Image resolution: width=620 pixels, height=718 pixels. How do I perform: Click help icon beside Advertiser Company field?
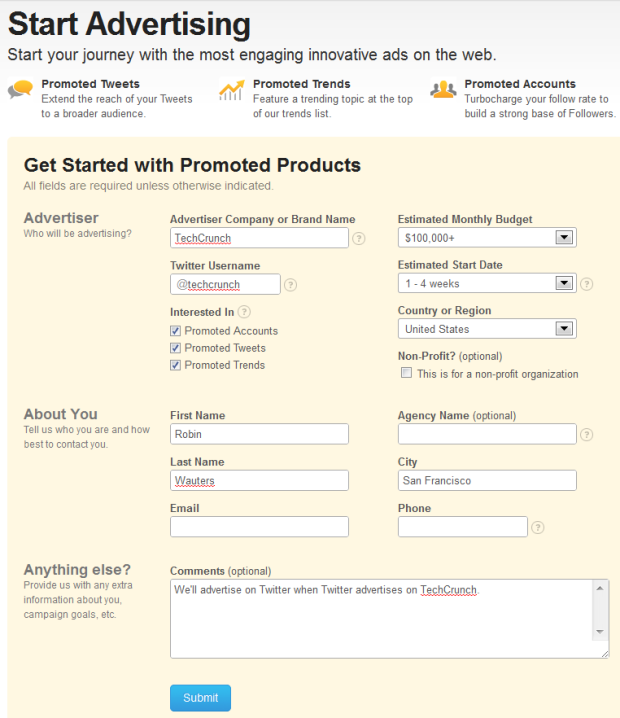359,239
